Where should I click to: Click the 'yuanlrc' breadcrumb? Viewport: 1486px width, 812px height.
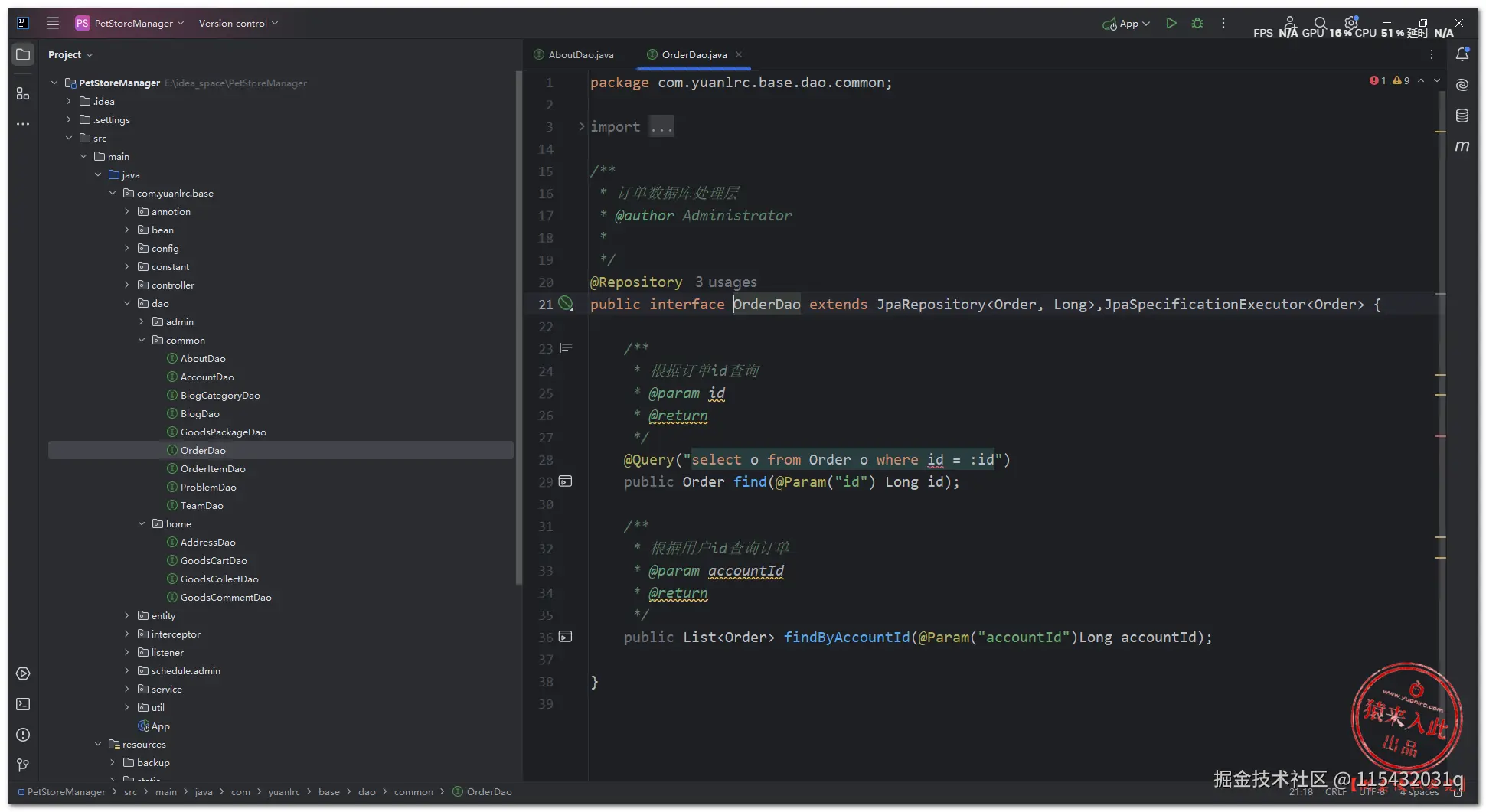284,791
